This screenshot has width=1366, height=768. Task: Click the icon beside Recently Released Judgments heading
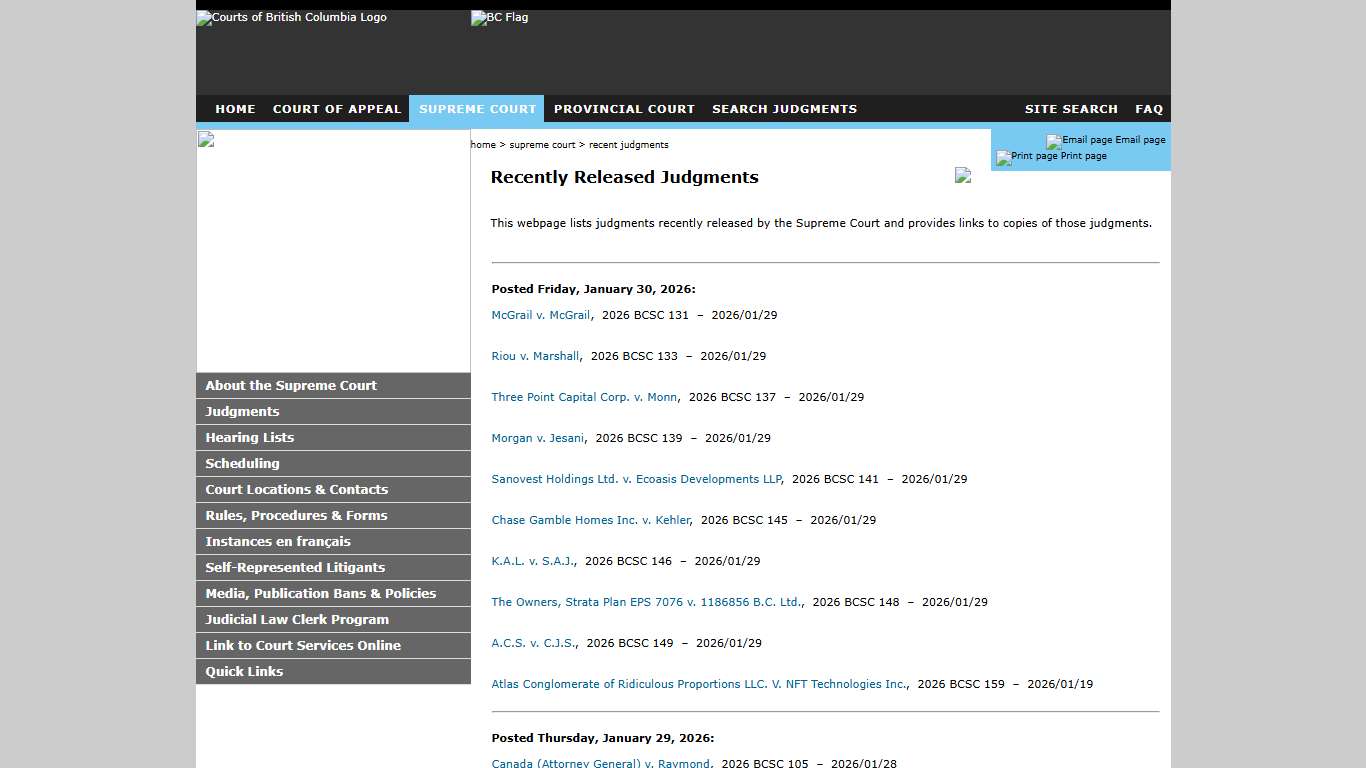963,175
